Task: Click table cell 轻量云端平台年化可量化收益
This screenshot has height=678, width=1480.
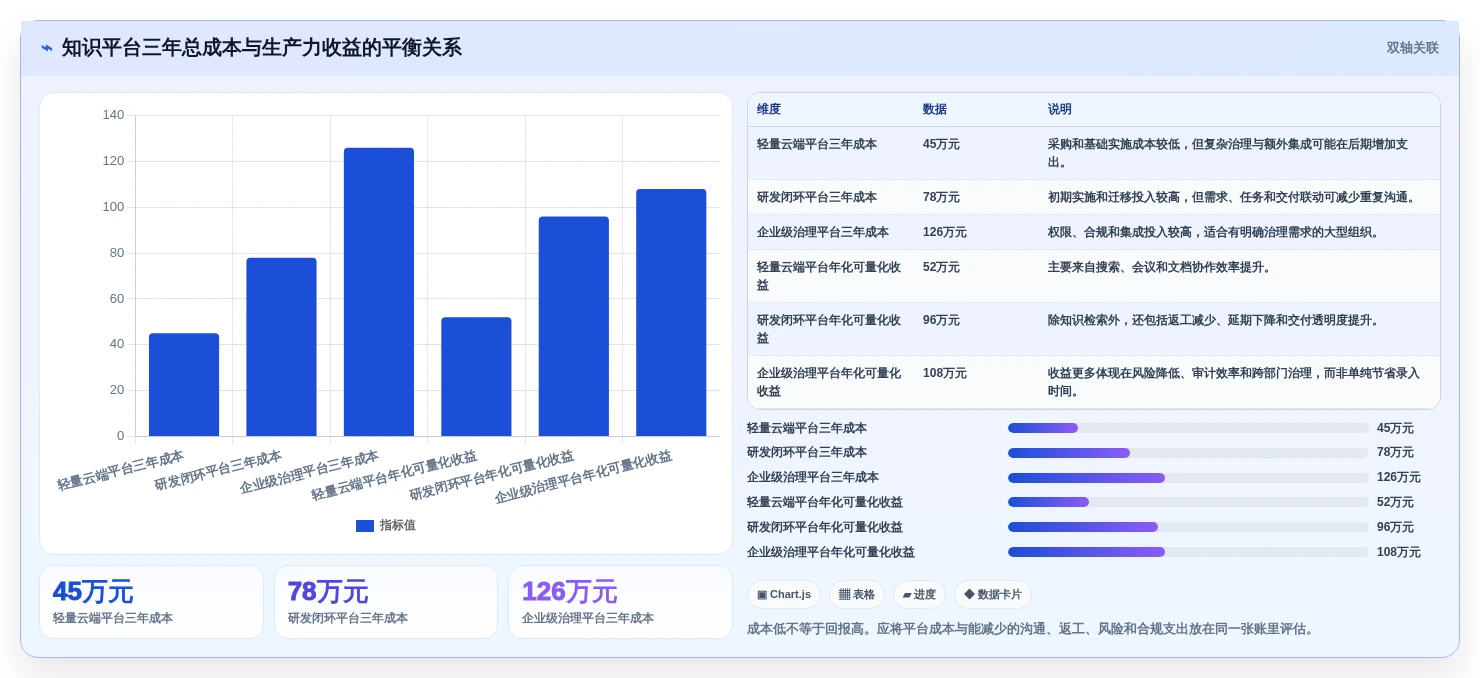Action: (x=829, y=276)
